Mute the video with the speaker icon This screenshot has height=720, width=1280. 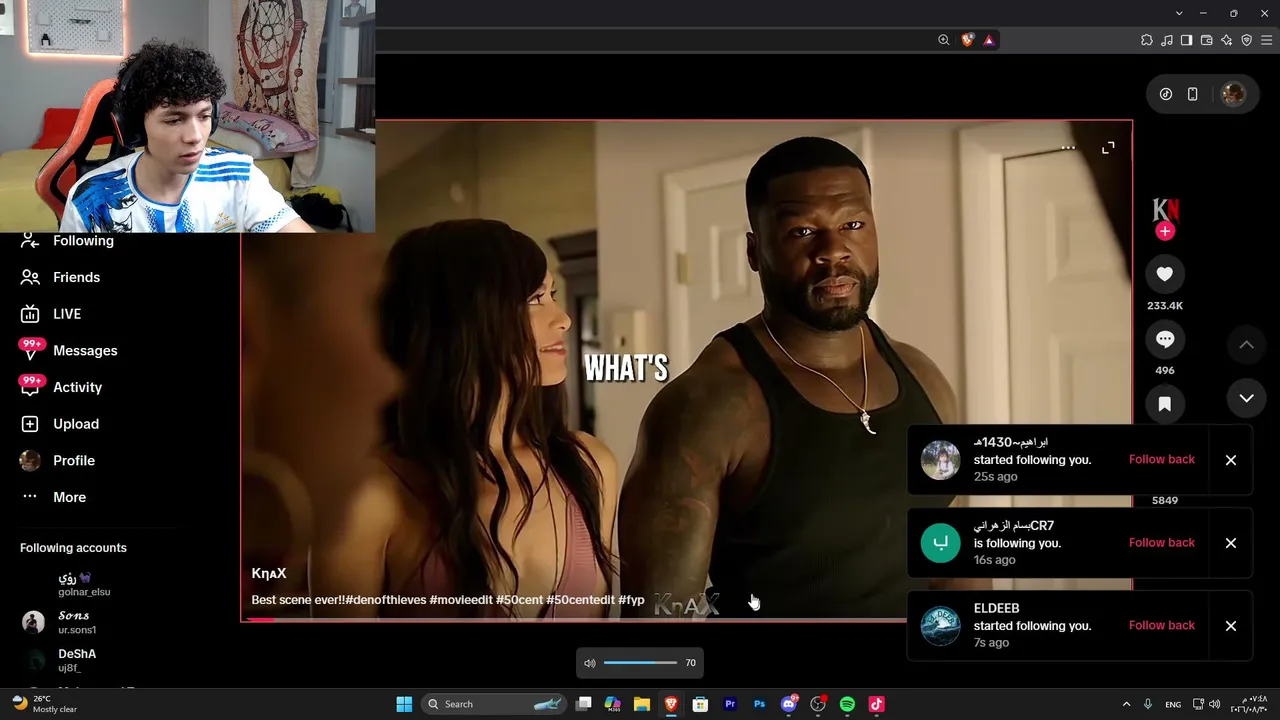pyautogui.click(x=590, y=663)
